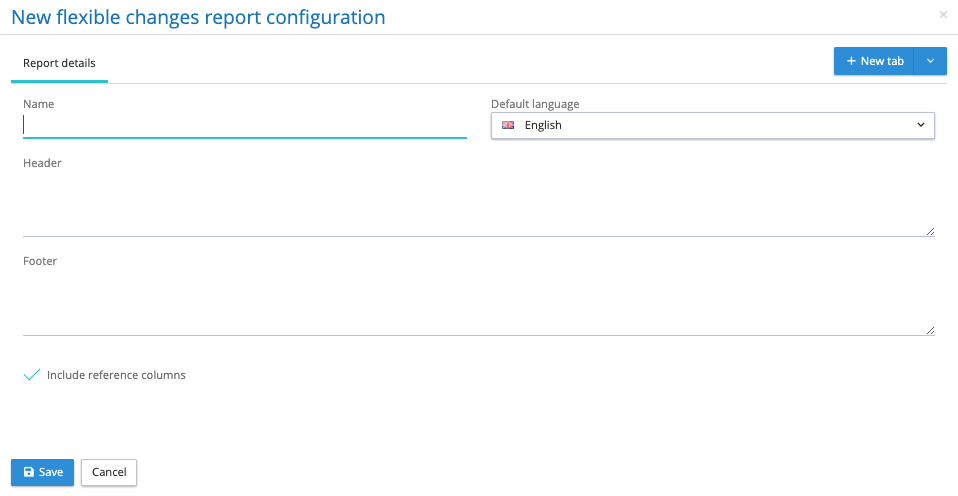Click the chevron in the English selector

click(920, 125)
